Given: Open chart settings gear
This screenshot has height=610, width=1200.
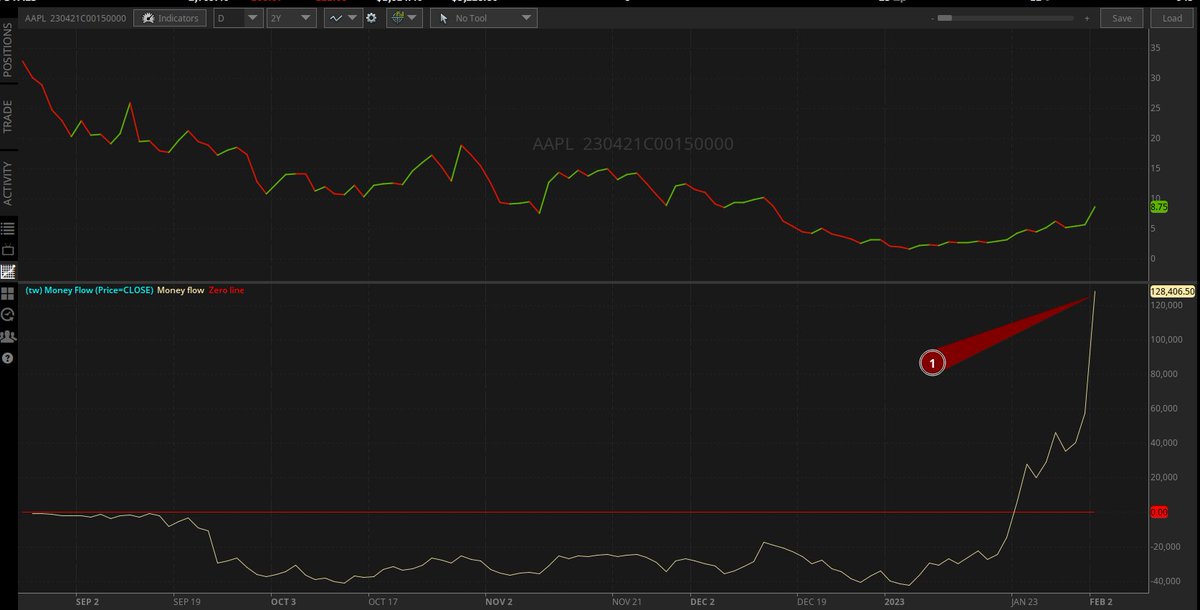Looking at the screenshot, I should 371,18.
